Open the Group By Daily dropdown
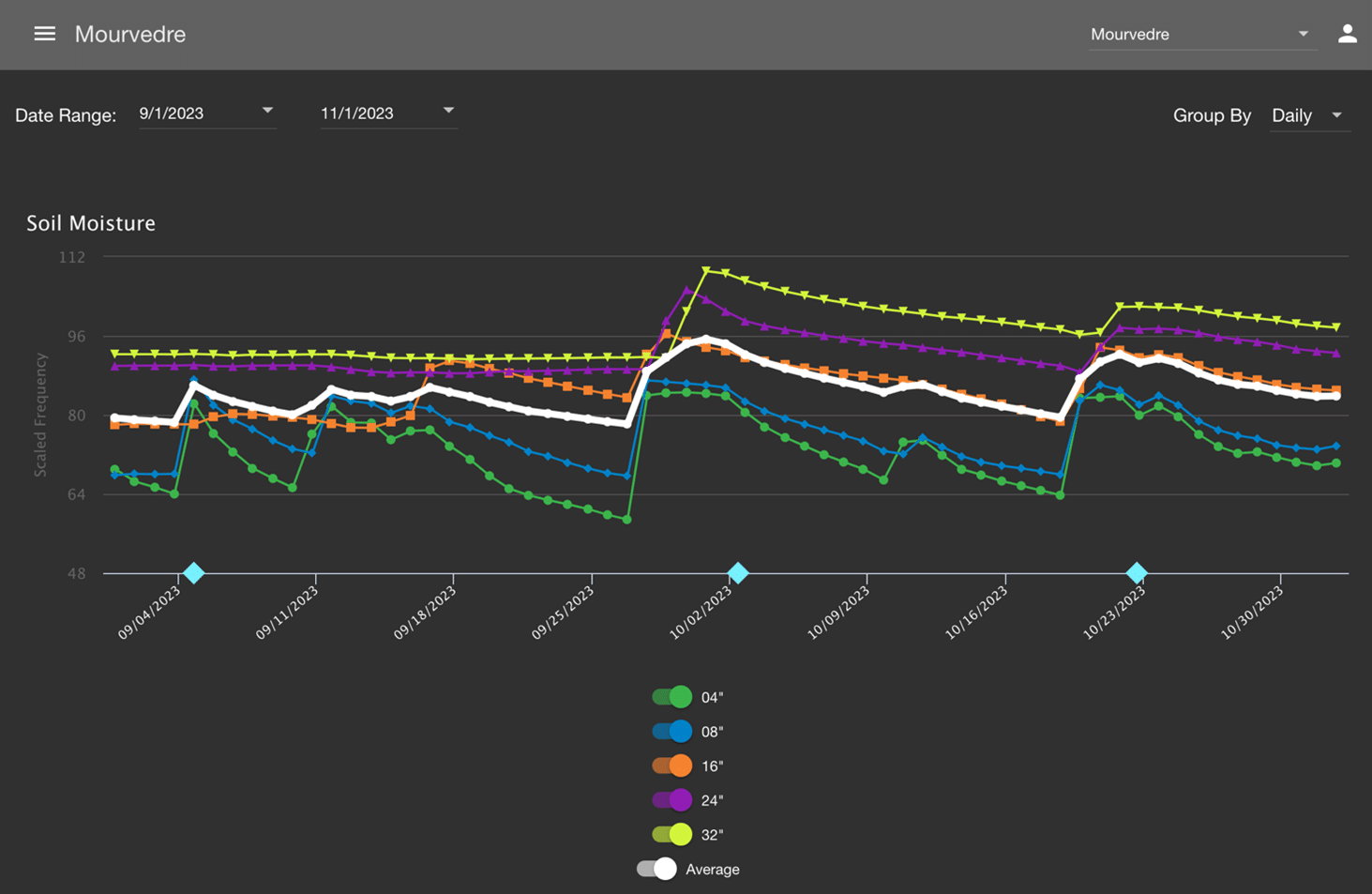The width and height of the screenshot is (1372, 894). 1308,115
